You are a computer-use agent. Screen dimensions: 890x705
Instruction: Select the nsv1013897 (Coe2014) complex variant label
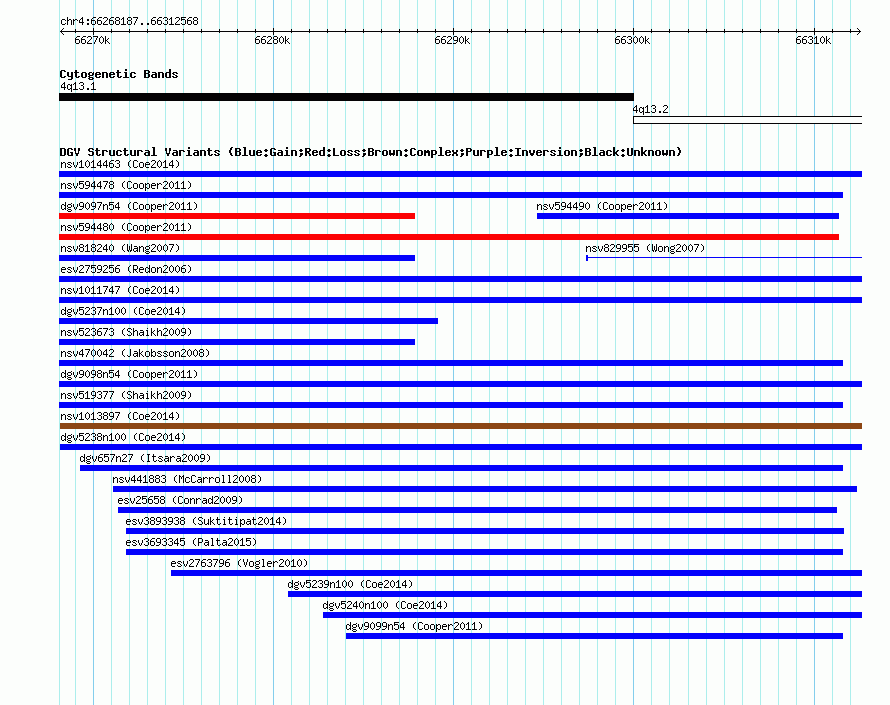120,416
